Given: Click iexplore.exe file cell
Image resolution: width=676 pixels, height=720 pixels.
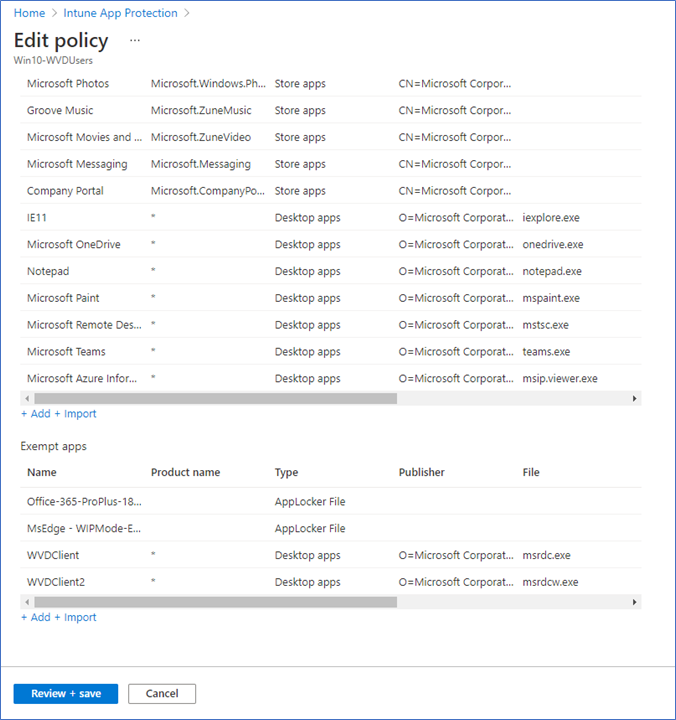Looking at the screenshot, I should (551, 217).
